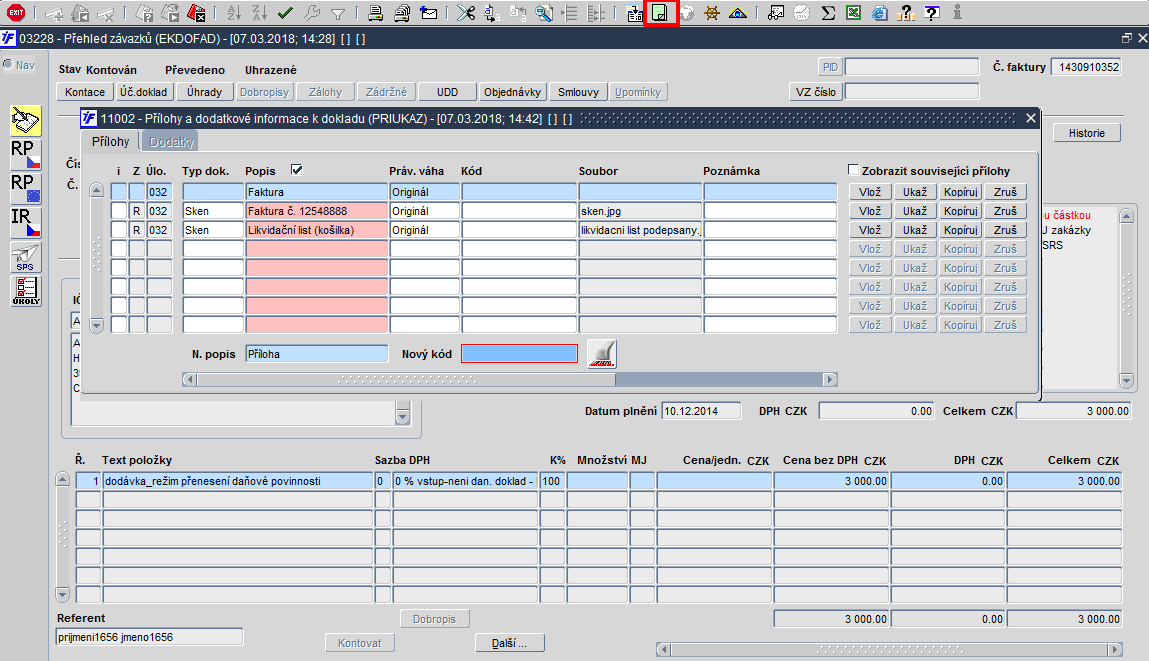This screenshot has height=661, width=1149.
Task: Cut with the scissors icon
Action: coord(465,12)
